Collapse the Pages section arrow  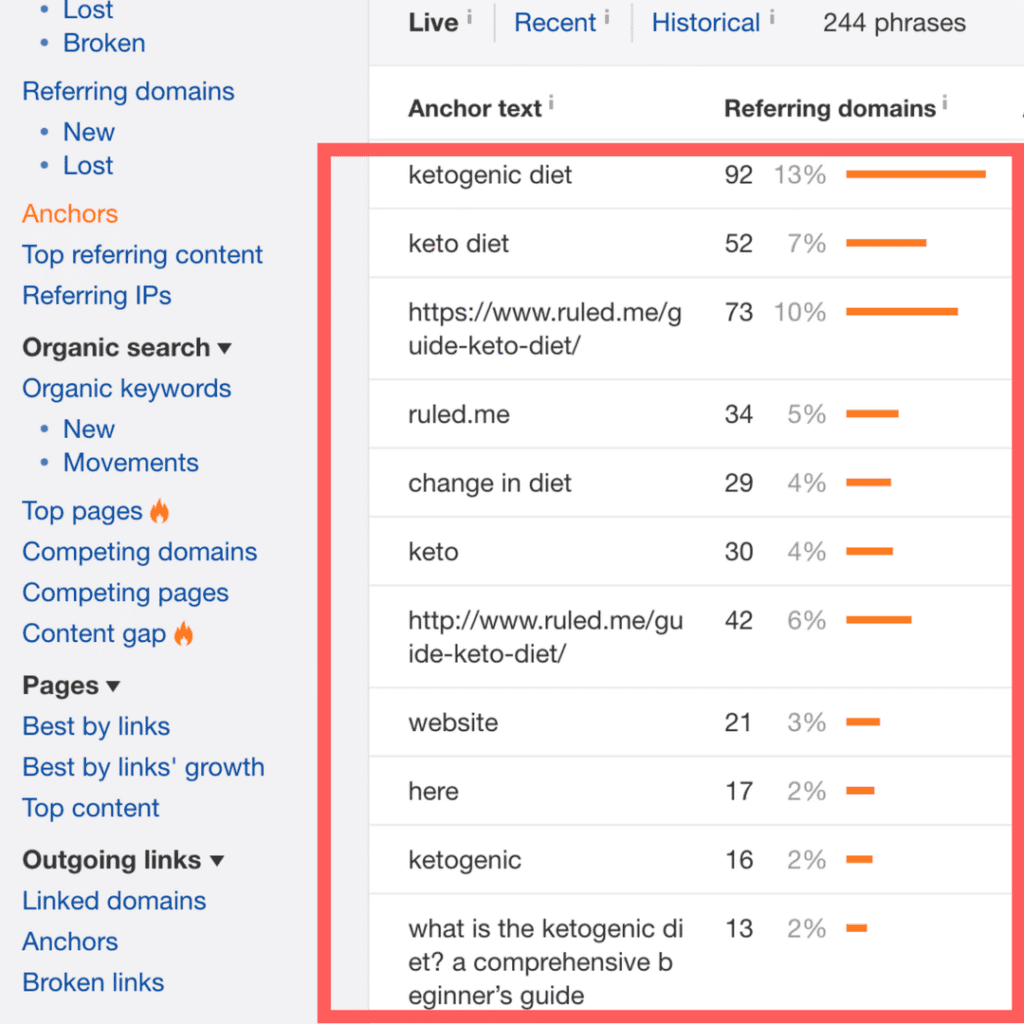coord(113,686)
